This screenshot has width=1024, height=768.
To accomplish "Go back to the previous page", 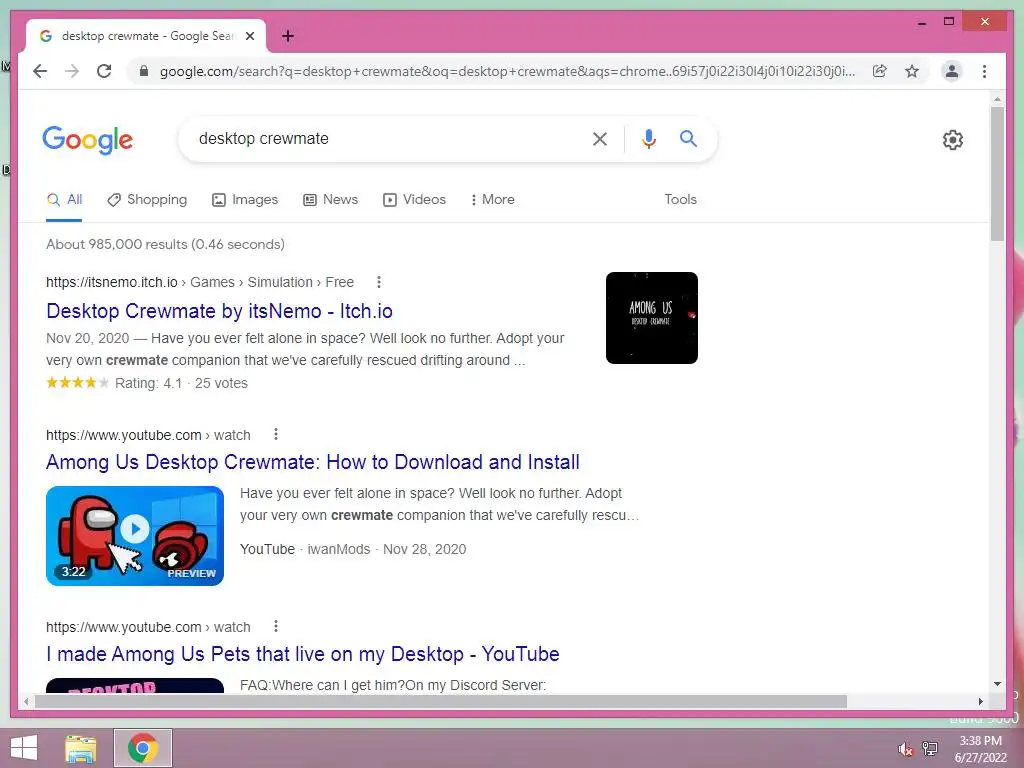I will pyautogui.click(x=40, y=71).
